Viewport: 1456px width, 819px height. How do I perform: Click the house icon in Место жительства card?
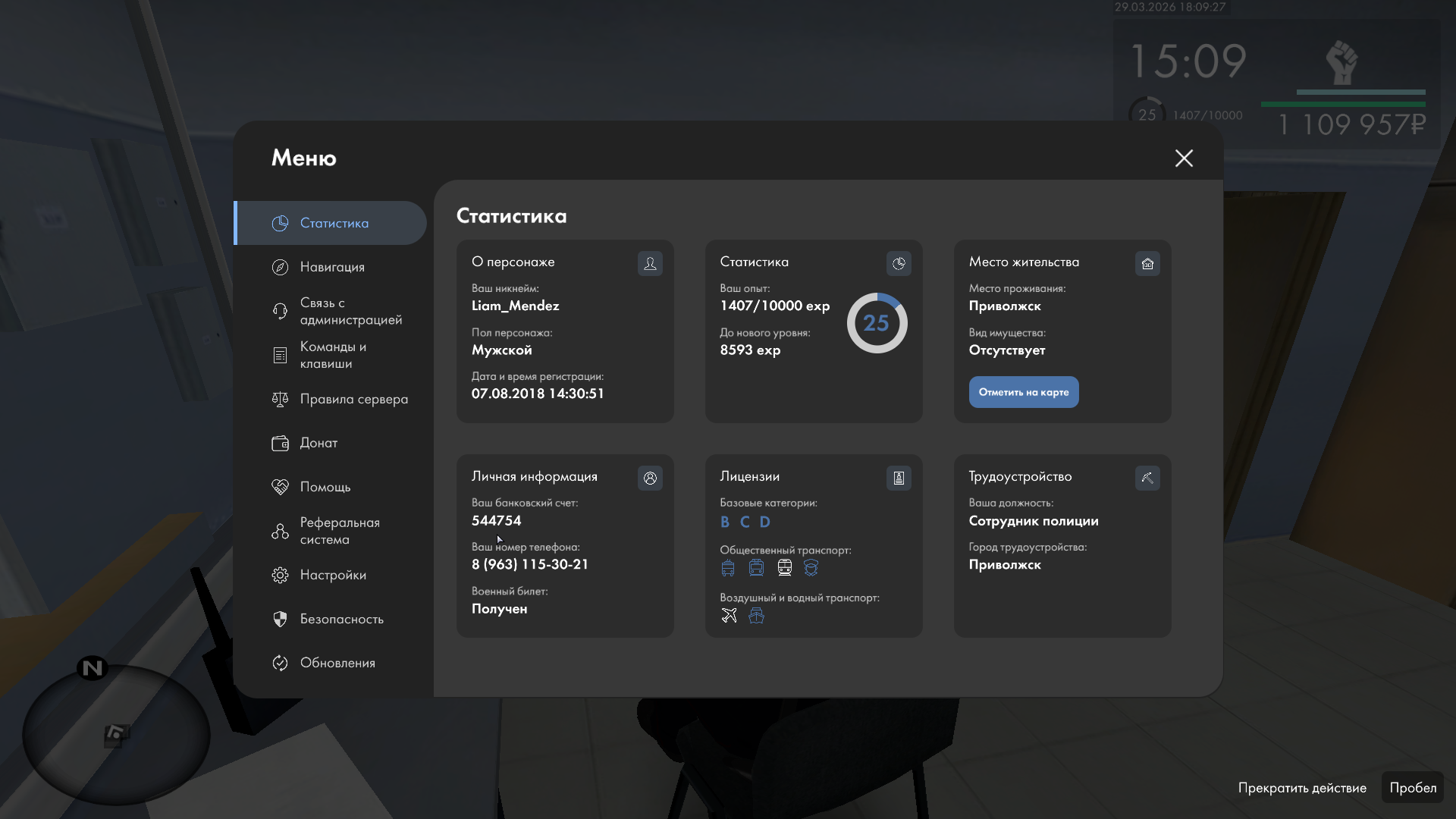1147,263
